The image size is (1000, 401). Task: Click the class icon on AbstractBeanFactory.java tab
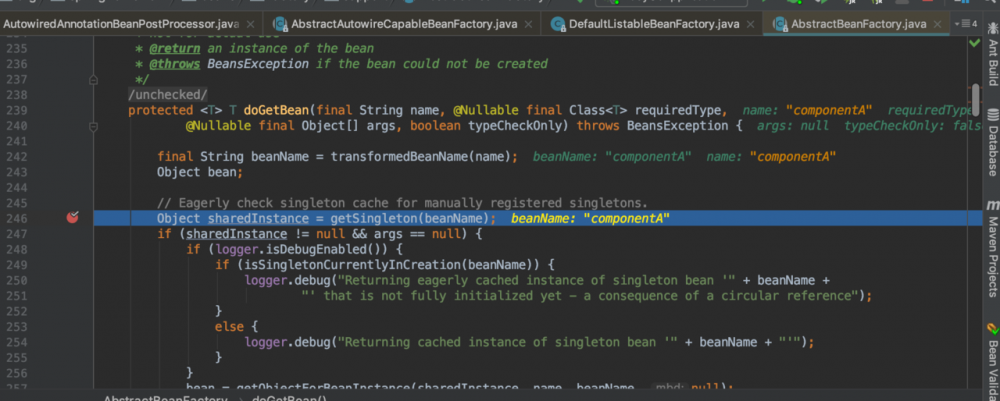[x=780, y=25]
